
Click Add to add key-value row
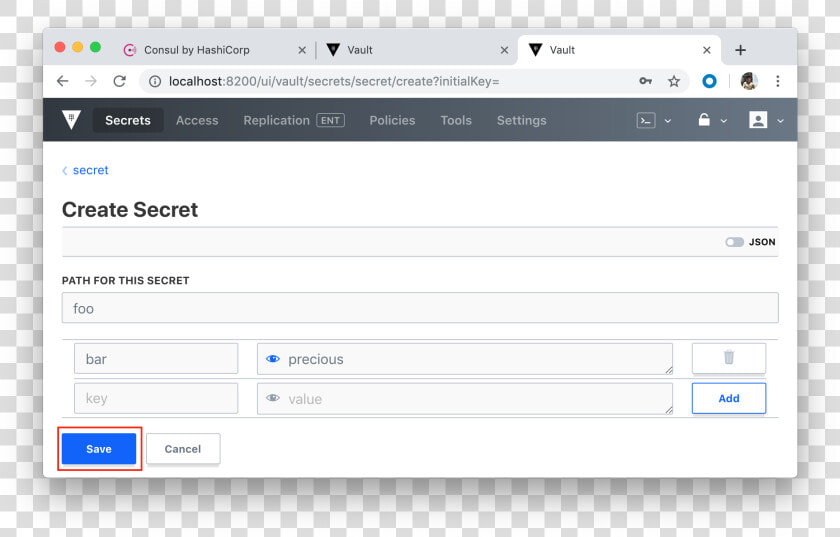[x=729, y=398]
